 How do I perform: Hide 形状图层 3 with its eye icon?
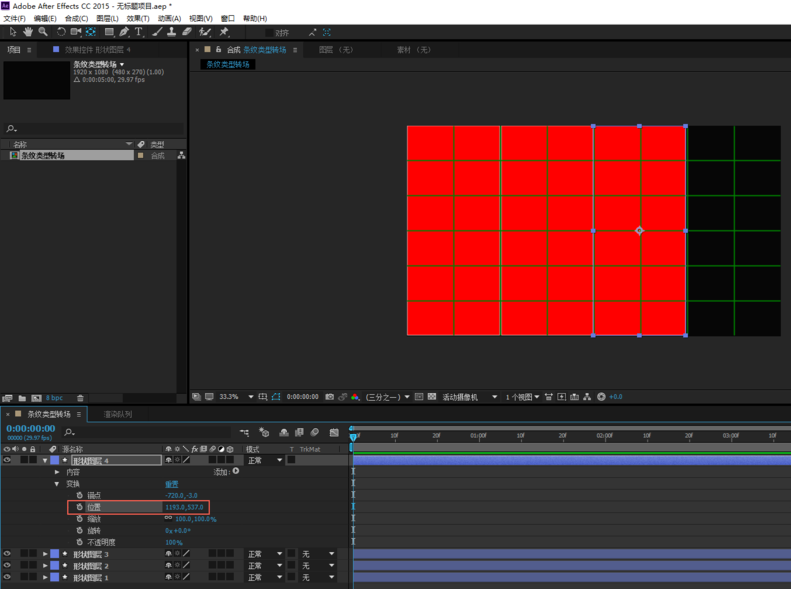(x=7, y=554)
